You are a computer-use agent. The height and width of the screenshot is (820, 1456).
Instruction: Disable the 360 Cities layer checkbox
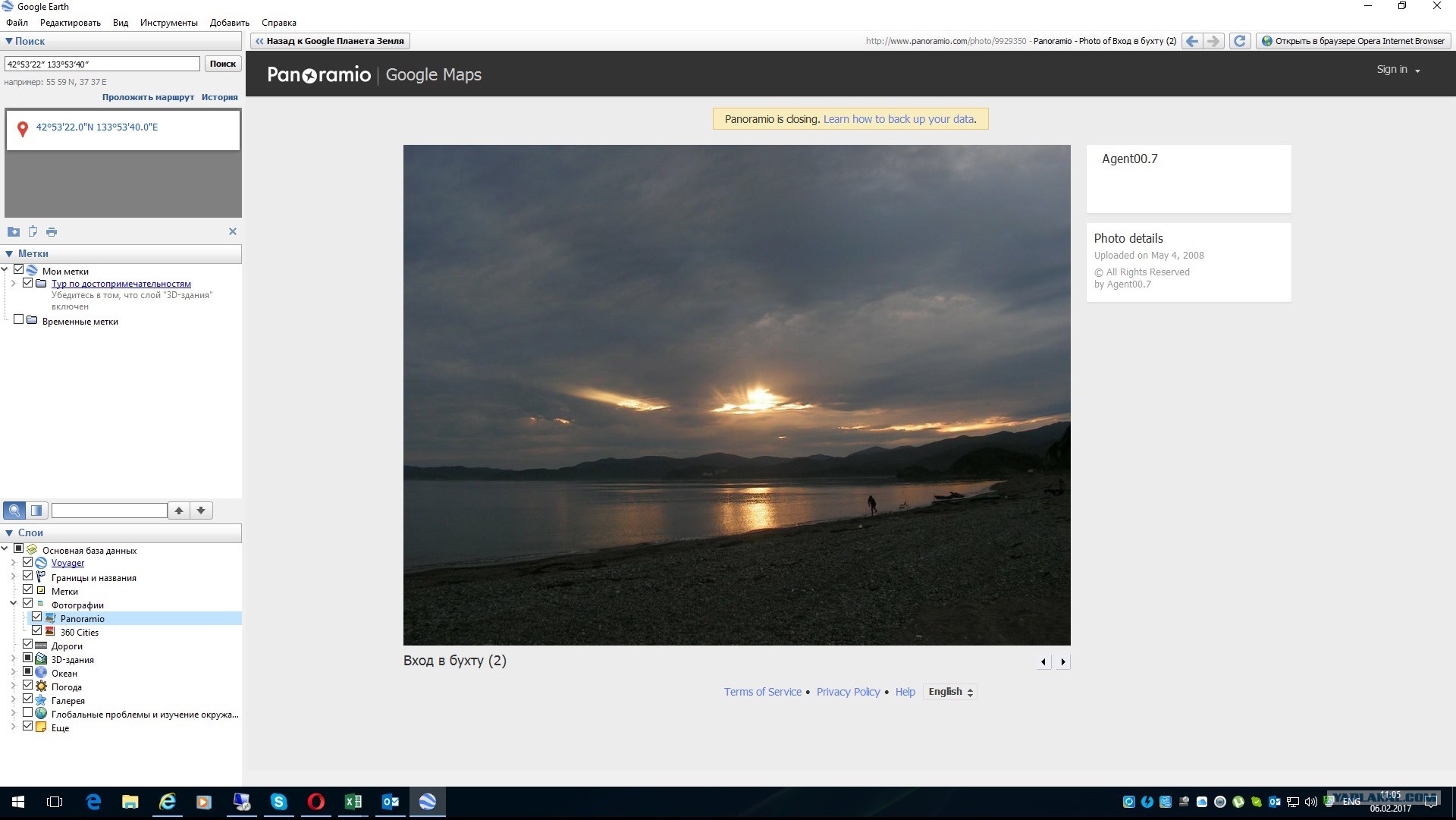click(37, 631)
